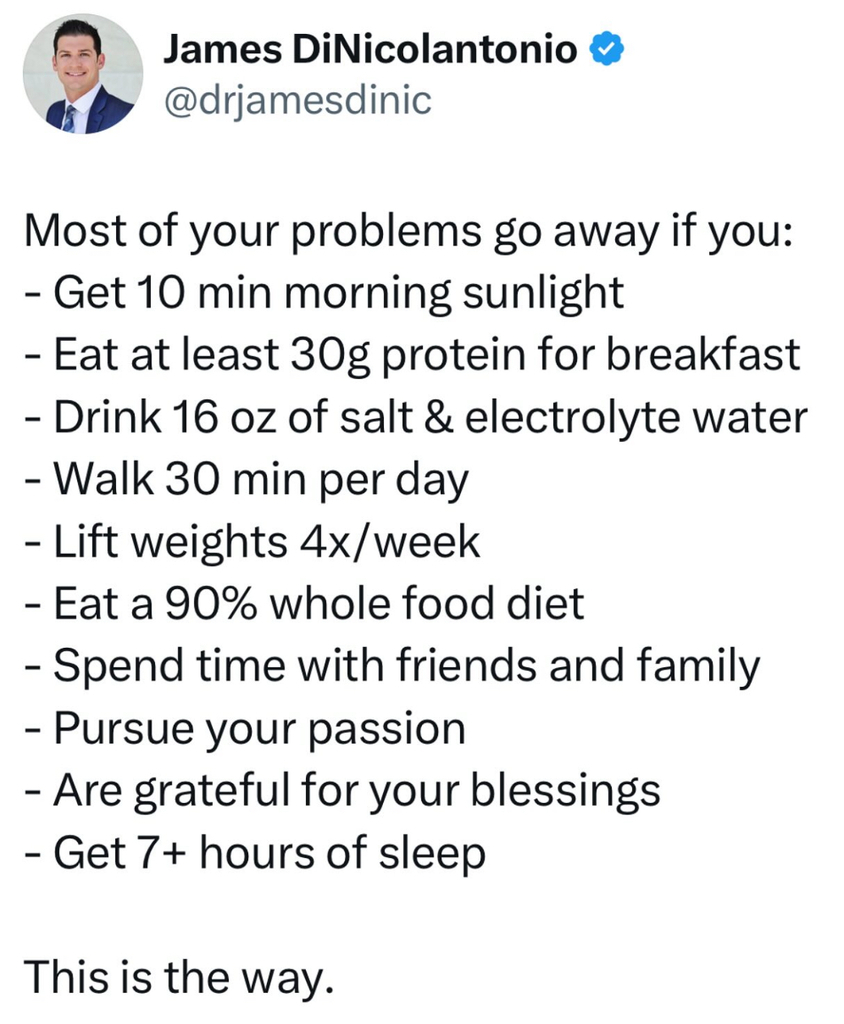Viewport: 844px width, 1024px height.
Task: Open the James DiNicolantonio display name
Action: 369,49
